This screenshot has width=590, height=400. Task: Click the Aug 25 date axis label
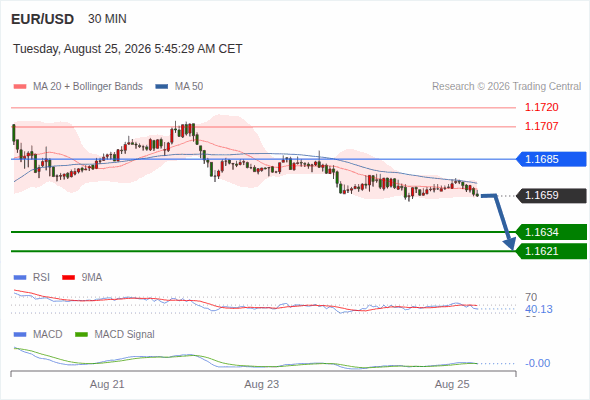[x=452, y=384]
